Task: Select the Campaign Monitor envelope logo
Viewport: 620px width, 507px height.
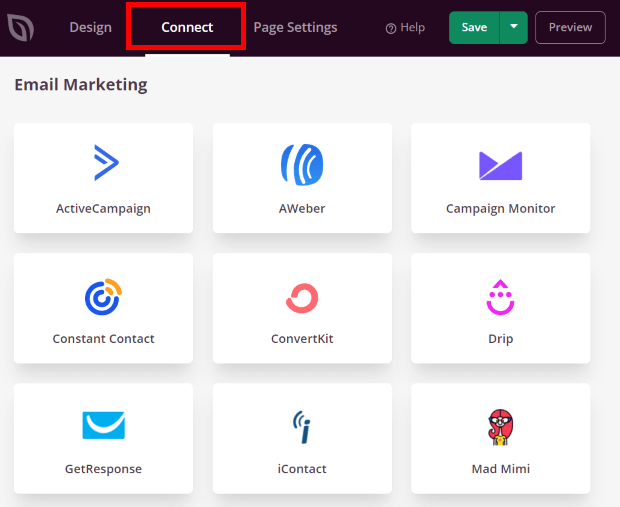Action: [501, 166]
